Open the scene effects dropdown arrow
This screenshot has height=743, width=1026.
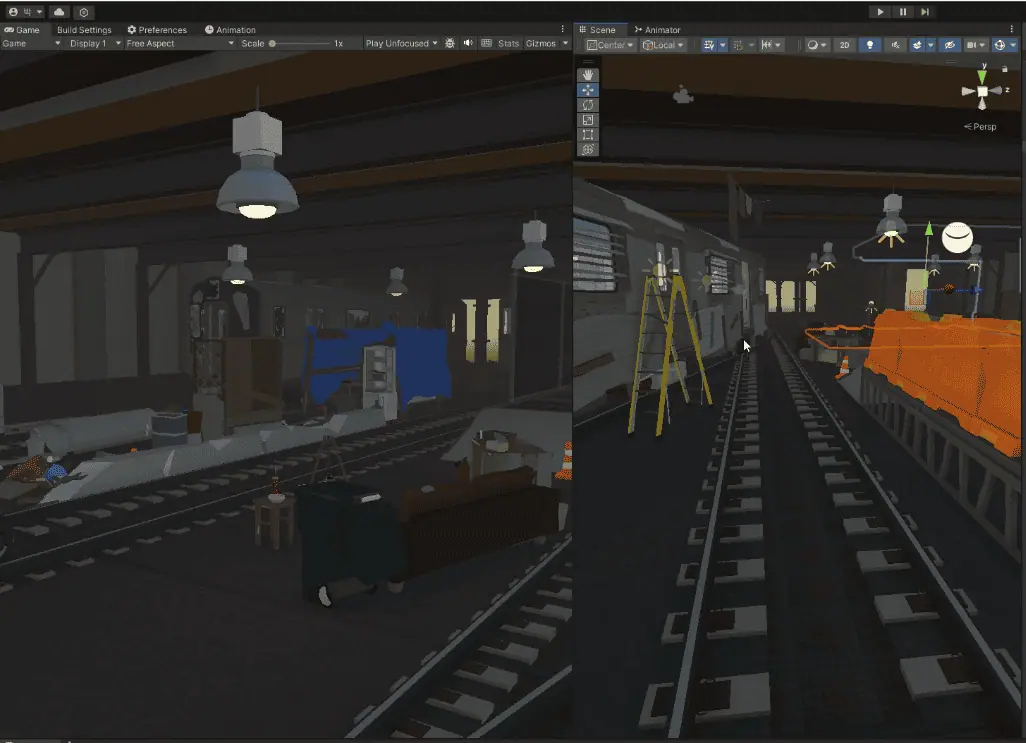point(930,45)
